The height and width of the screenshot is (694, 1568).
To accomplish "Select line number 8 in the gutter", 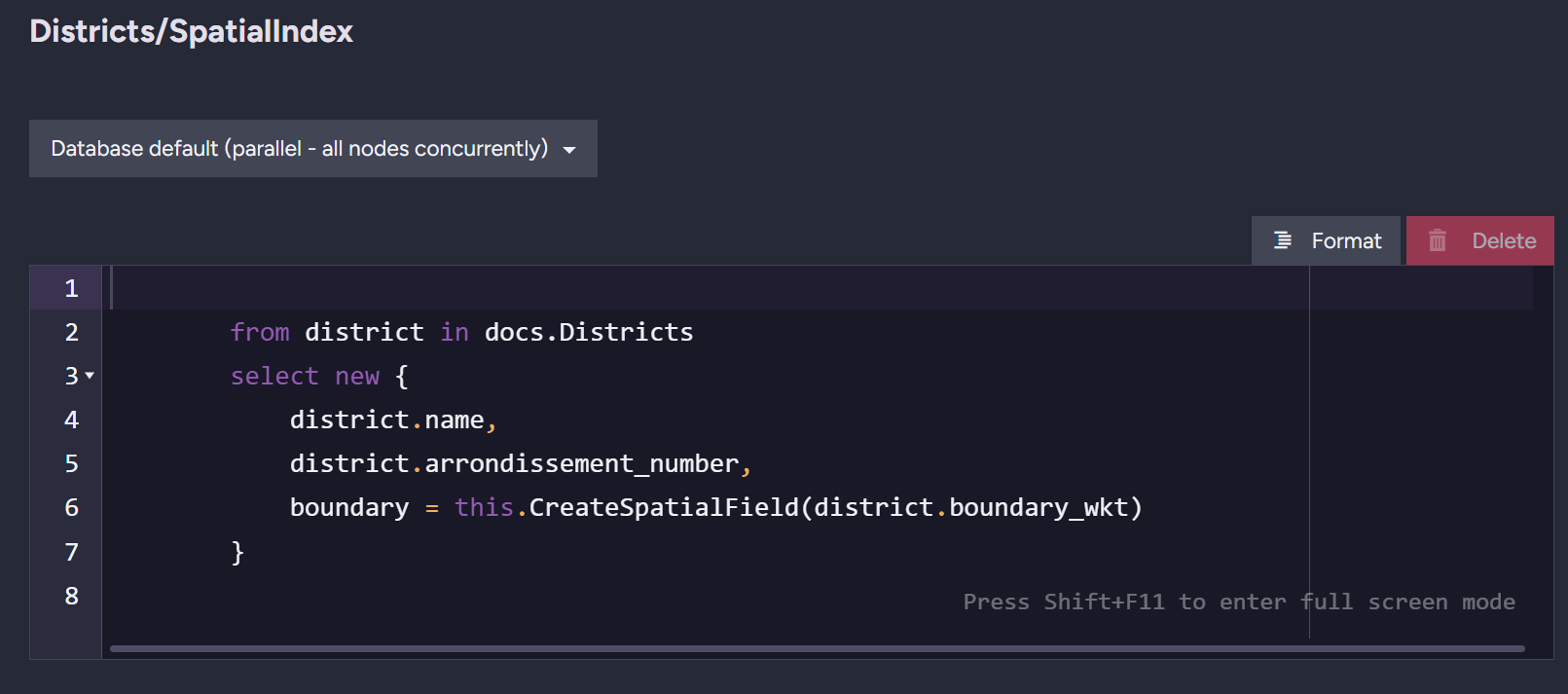I will click(71, 596).
